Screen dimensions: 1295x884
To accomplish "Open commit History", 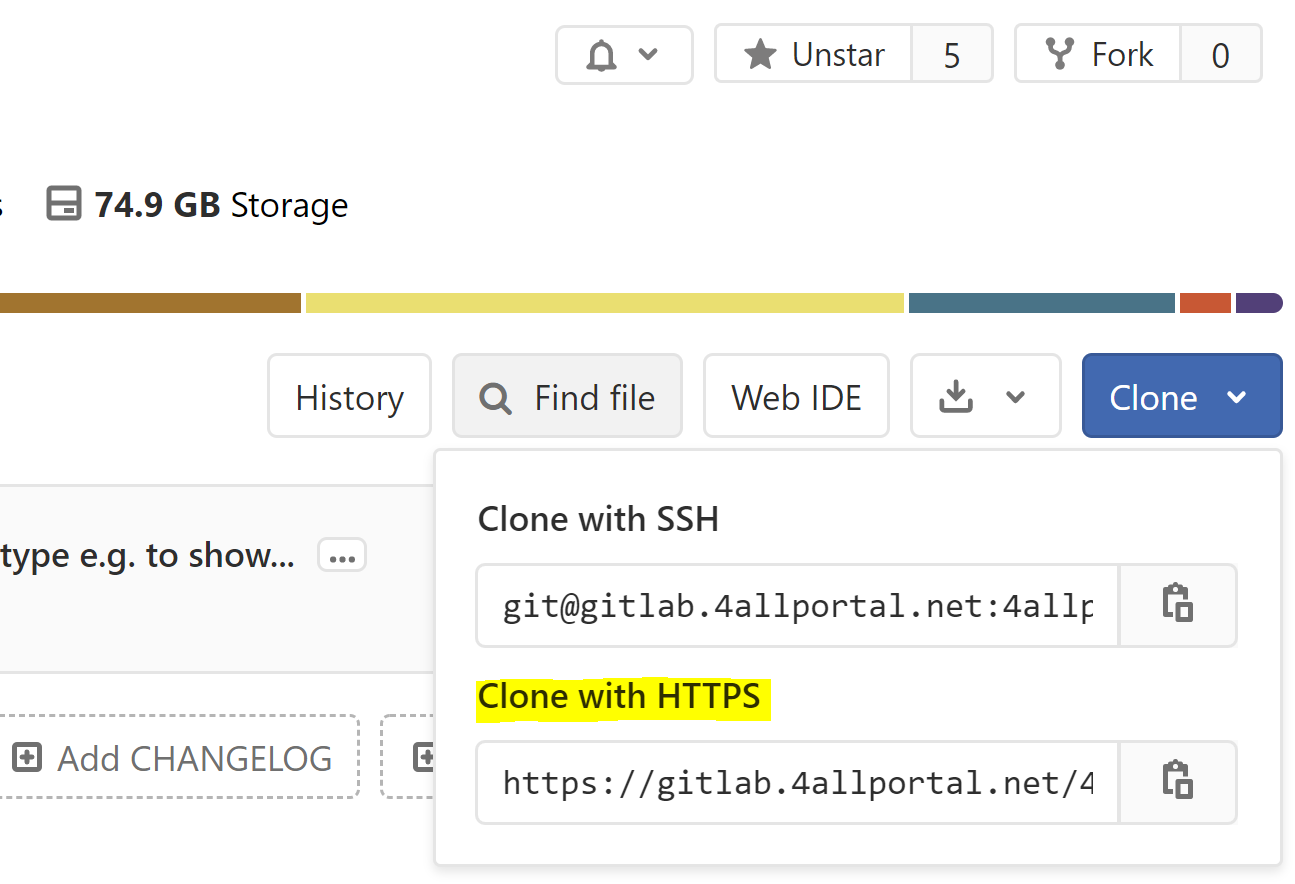I will pyautogui.click(x=349, y=396).
